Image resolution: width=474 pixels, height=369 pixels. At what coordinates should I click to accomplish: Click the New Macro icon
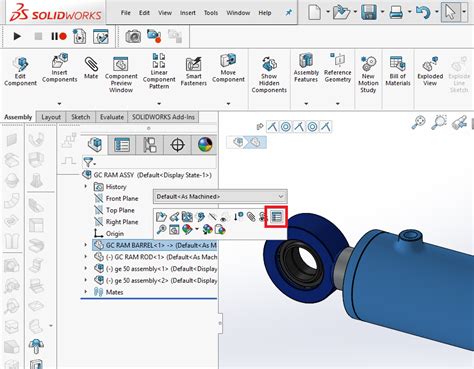point(79,36)
